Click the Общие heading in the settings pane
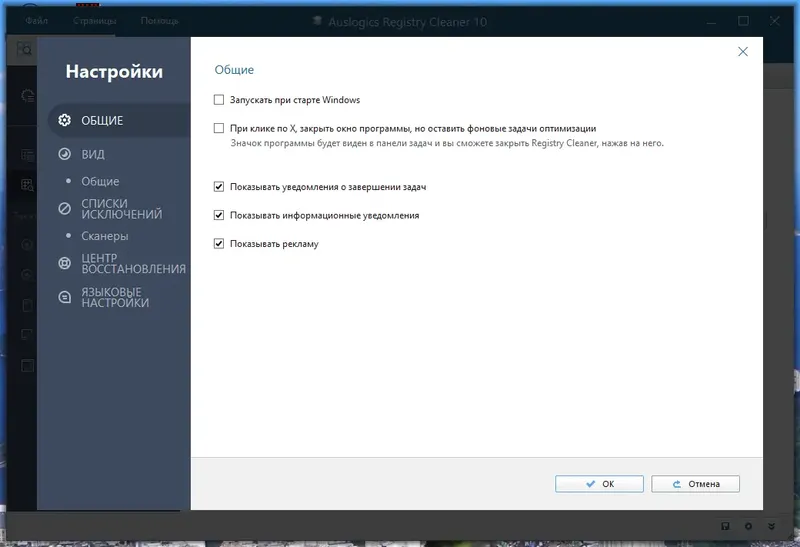Viewport: 800px width, 547px height. [x=234, y=70]
